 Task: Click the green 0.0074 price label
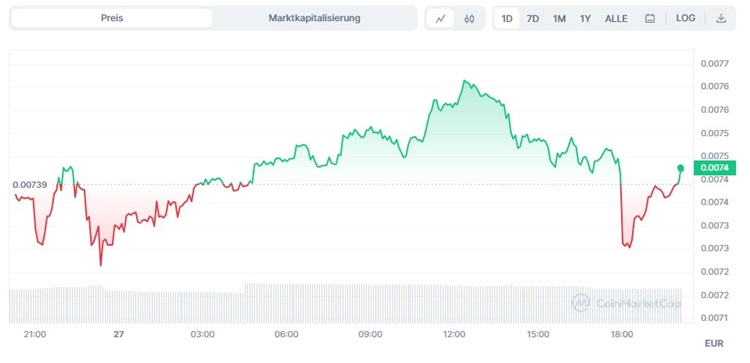click(x=714, y=168)
